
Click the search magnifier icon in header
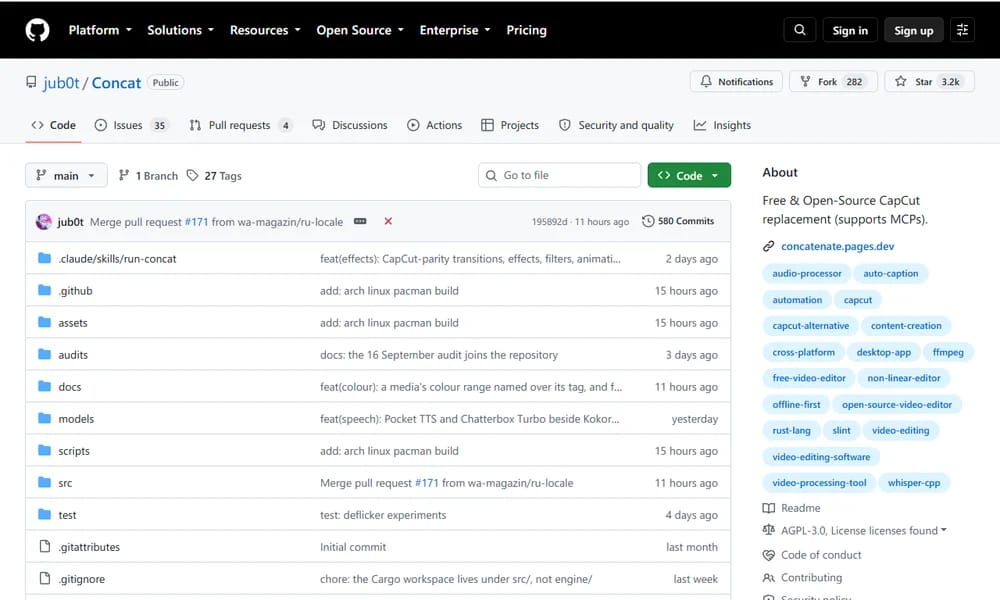pos(800,30)
